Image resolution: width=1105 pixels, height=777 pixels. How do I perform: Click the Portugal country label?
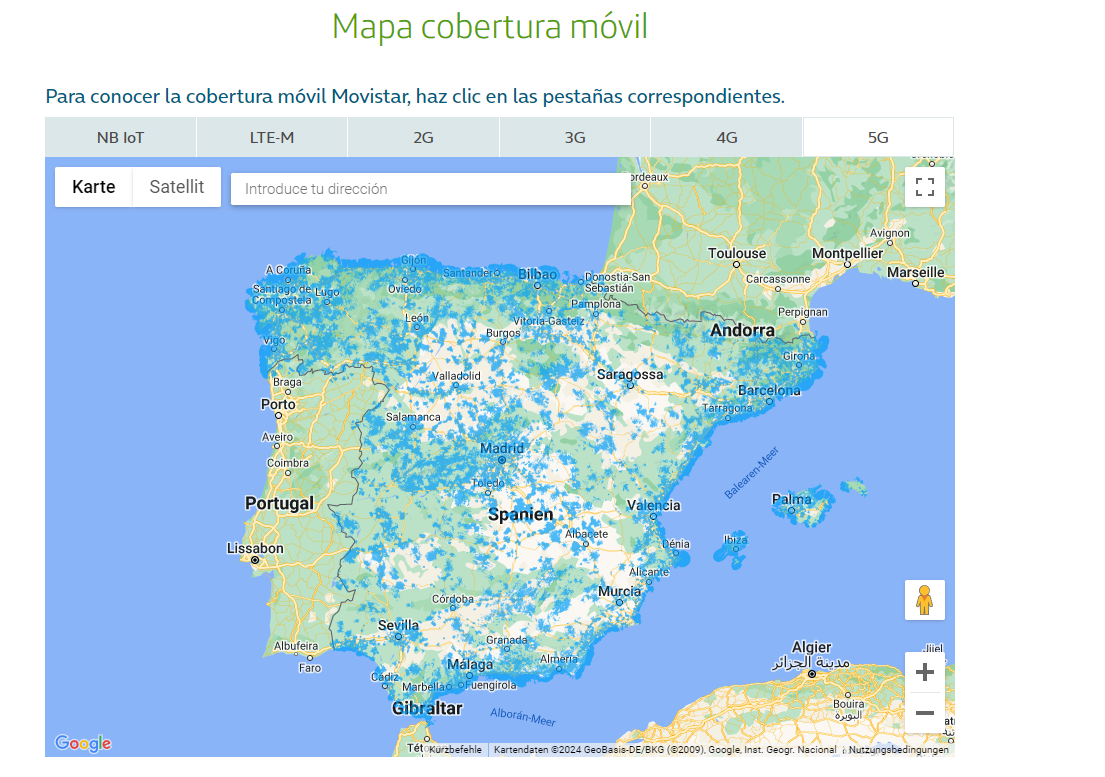[279, 503]
